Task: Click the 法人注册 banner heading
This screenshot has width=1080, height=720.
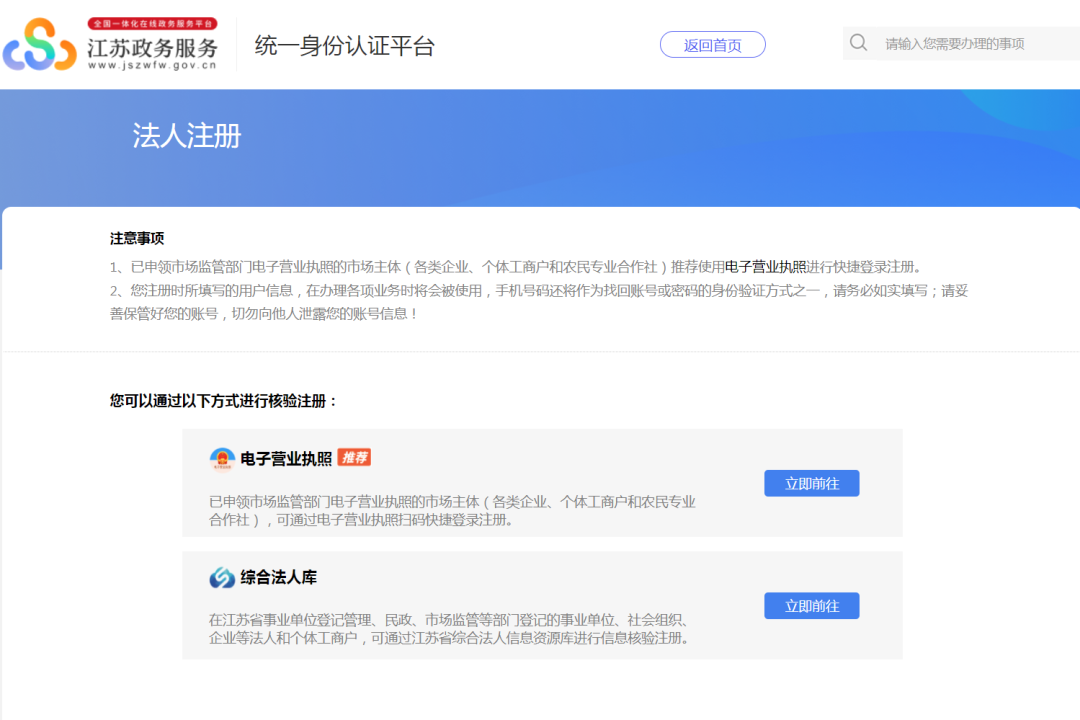Action: click(187, 136)
